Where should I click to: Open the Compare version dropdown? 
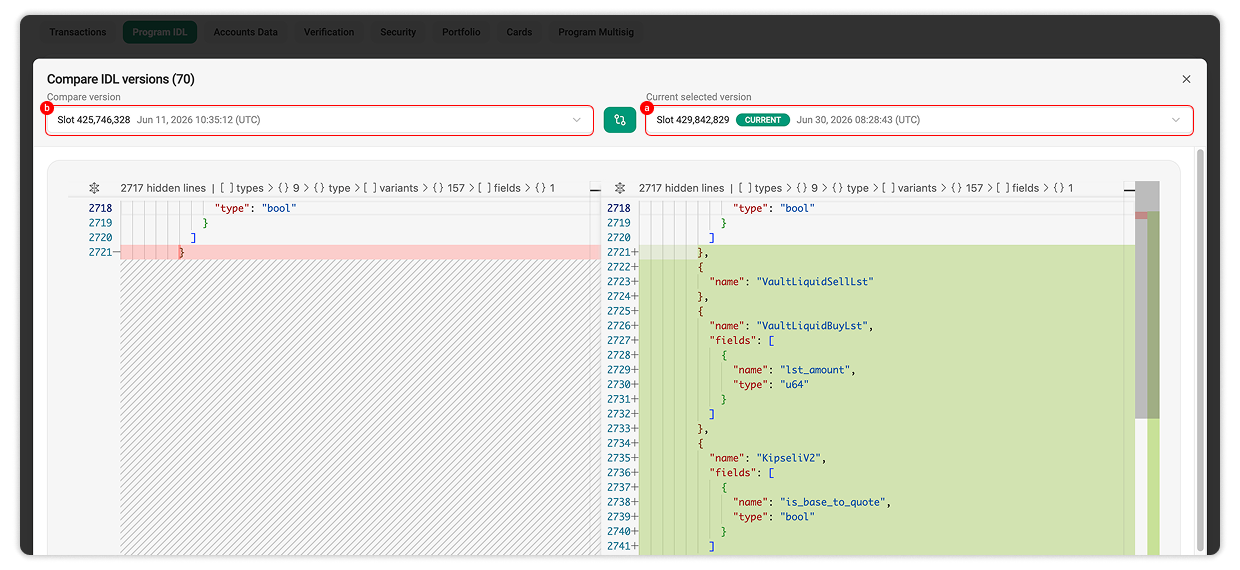[319, 120]
